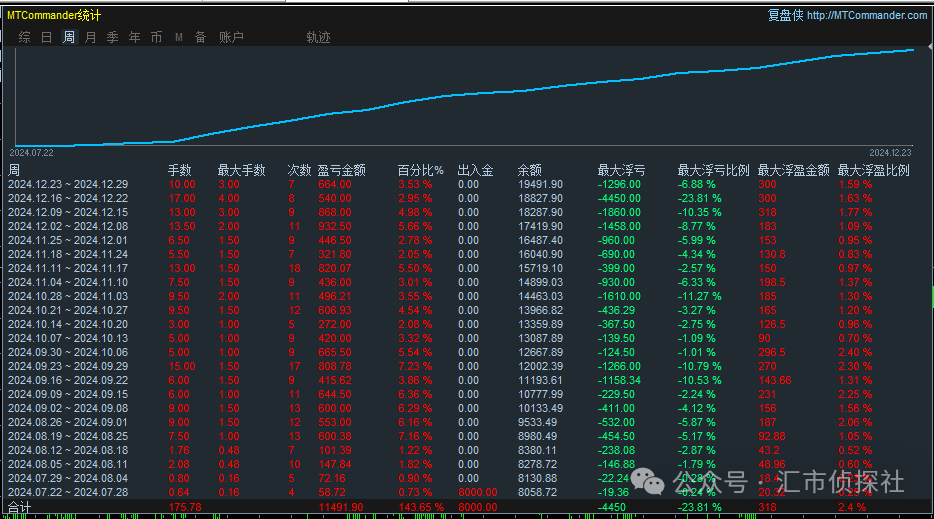Select week row 2024.09.09 ~ 2024.09.15
The height and width of the screenshot is (519, 934).
[467, 394]
